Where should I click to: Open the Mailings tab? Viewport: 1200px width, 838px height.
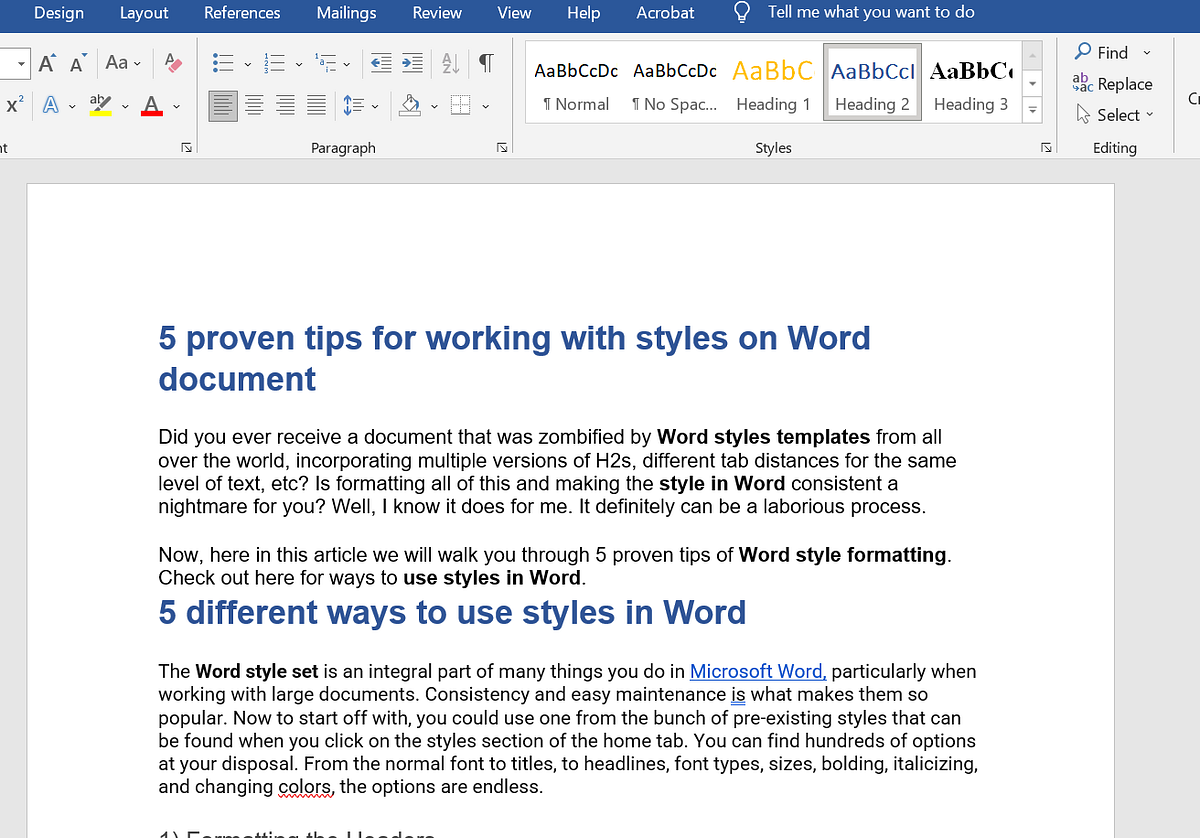pos(346,13)
